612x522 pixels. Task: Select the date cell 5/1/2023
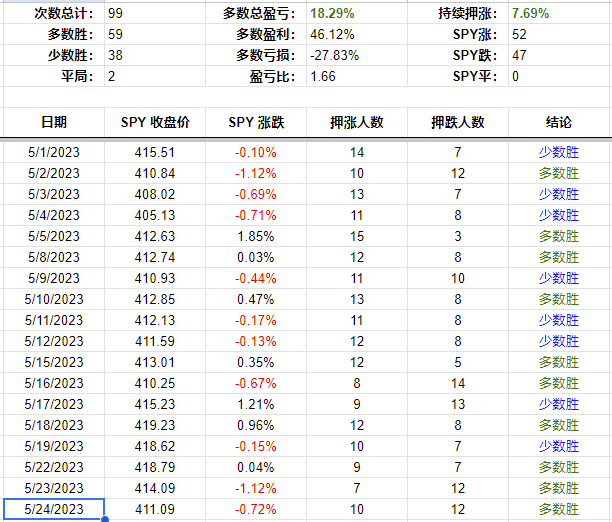(54, 152)
